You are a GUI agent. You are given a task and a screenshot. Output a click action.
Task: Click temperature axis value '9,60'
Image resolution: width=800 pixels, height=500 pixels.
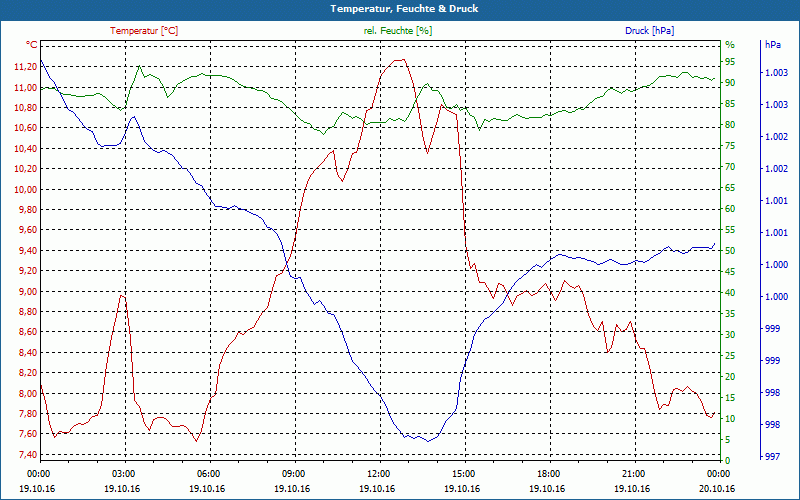point(28,230)
